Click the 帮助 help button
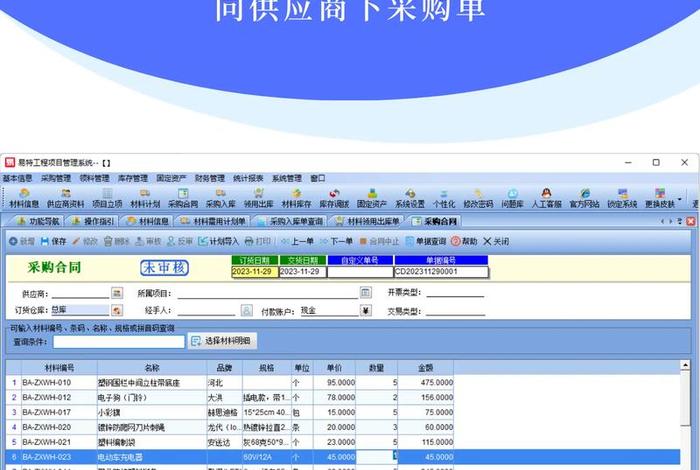 464,241
